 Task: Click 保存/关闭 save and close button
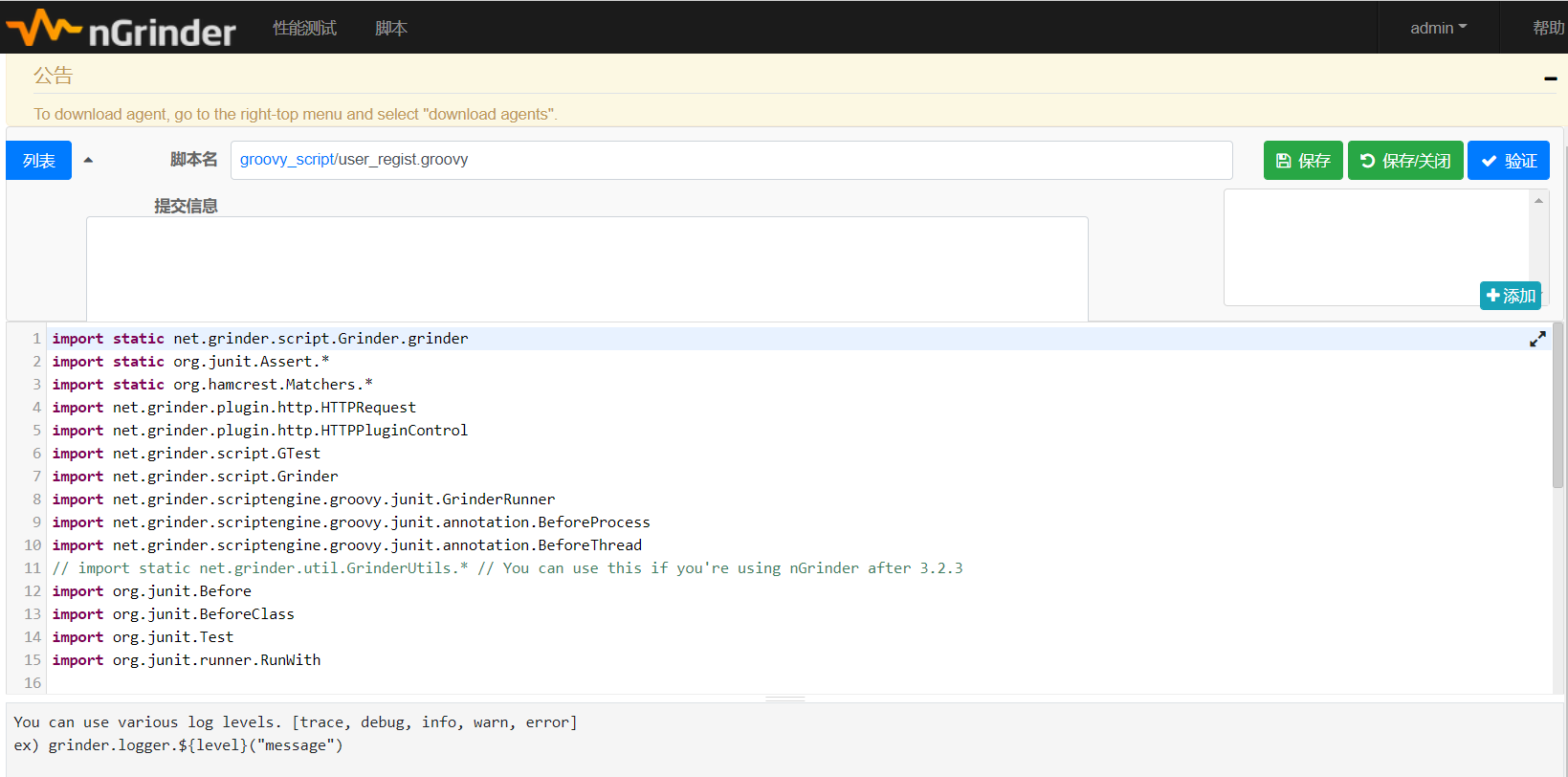1405,161
